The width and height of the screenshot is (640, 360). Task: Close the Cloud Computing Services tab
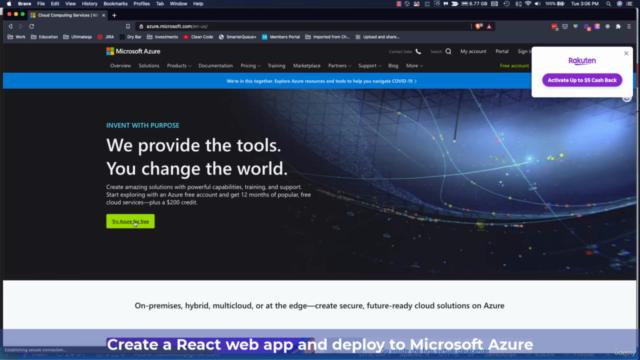point(104,15)
